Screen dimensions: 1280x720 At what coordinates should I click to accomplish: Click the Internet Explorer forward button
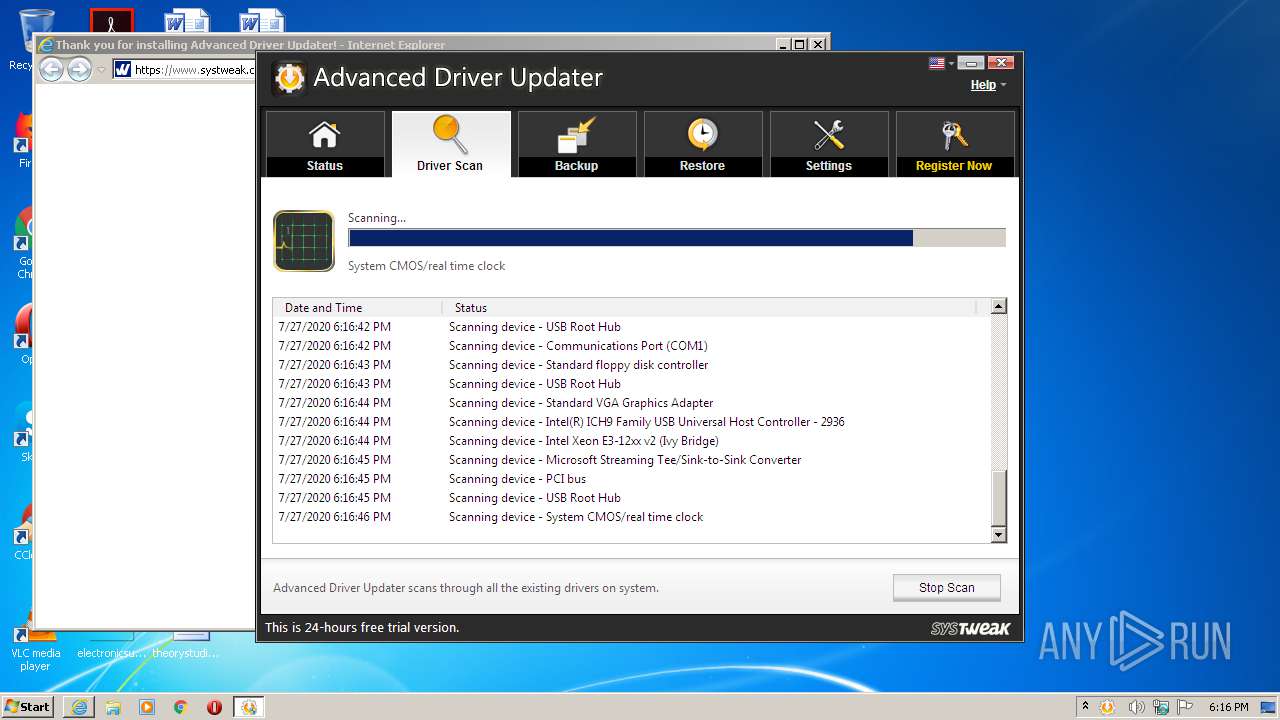[79, 69]
